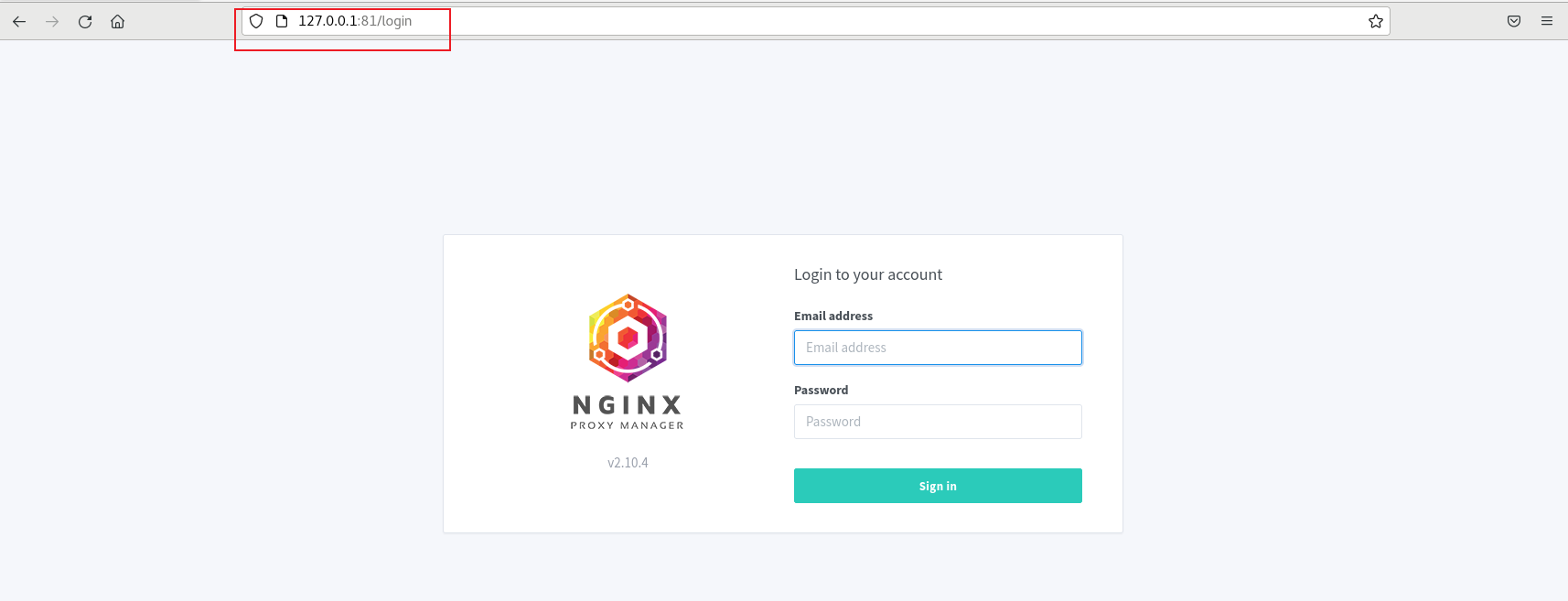Image resolution: width=1568 pixels, height=601 pixels.
Task: Open the shield tracking protection icon
Action: point(256,21)
